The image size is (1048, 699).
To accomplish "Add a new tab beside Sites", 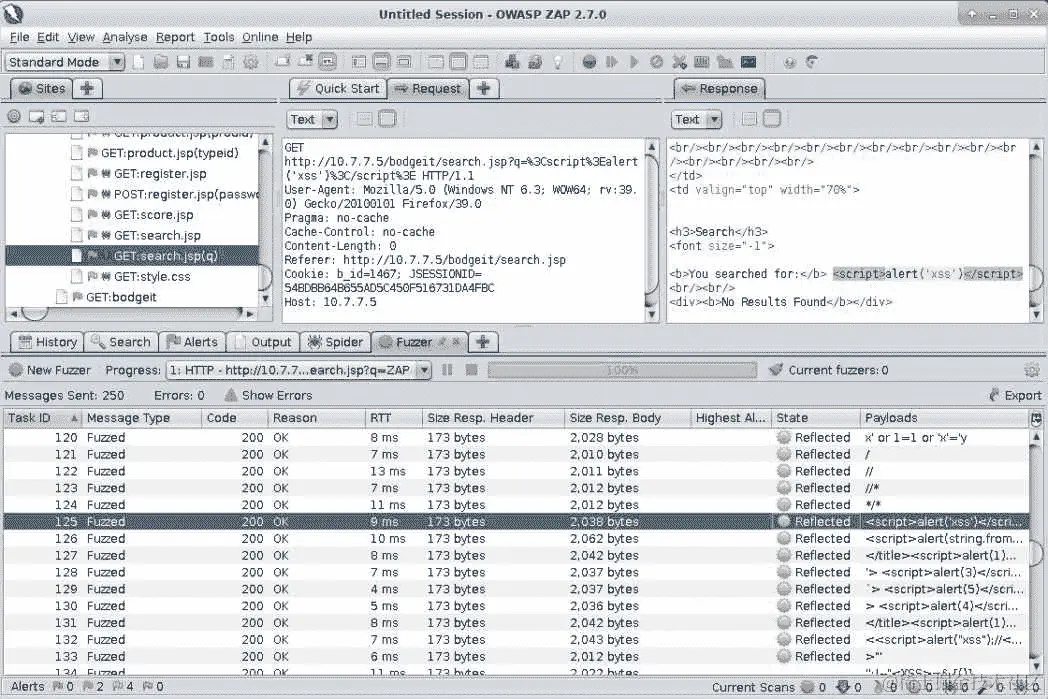I will click(x=87, y=88).
